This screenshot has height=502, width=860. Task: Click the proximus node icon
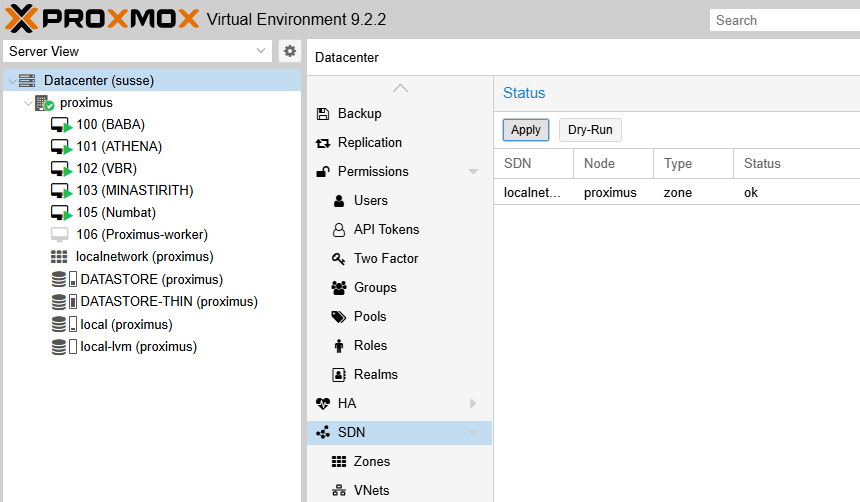pyautogui.click(x=44, y=103)
